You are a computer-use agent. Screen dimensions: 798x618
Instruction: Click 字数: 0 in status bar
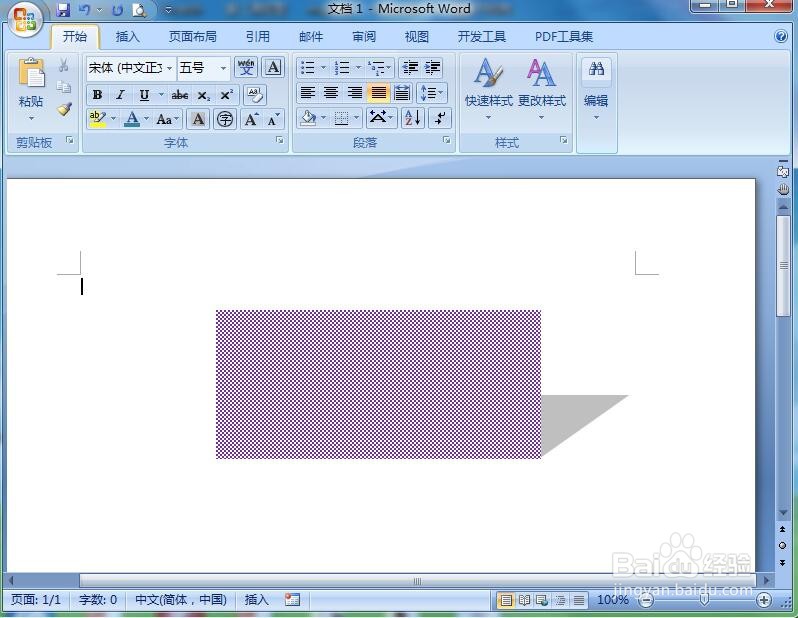tap(98, 600)
